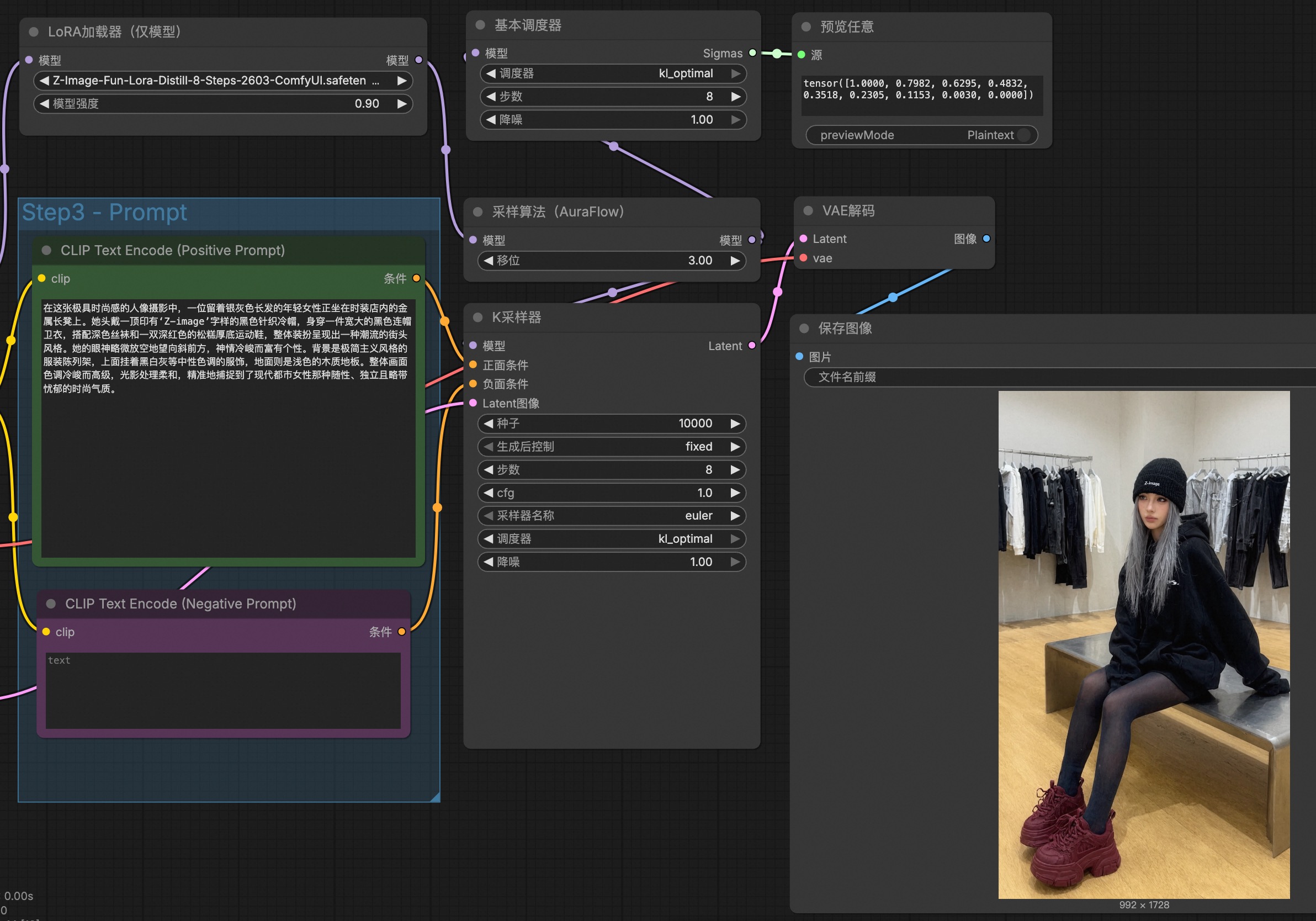1316x921 pixels.
Task: Collapse the CLIP Text Encode Negative Prompt node
Action: click(x=50, y=604)
